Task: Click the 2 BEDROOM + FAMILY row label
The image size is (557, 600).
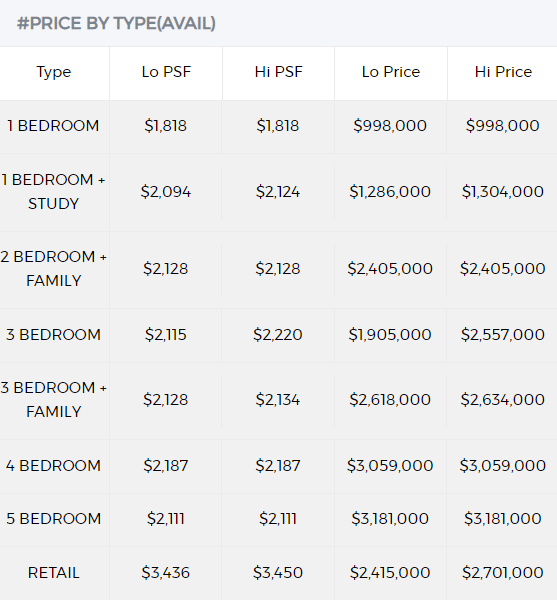Action: 53,269
